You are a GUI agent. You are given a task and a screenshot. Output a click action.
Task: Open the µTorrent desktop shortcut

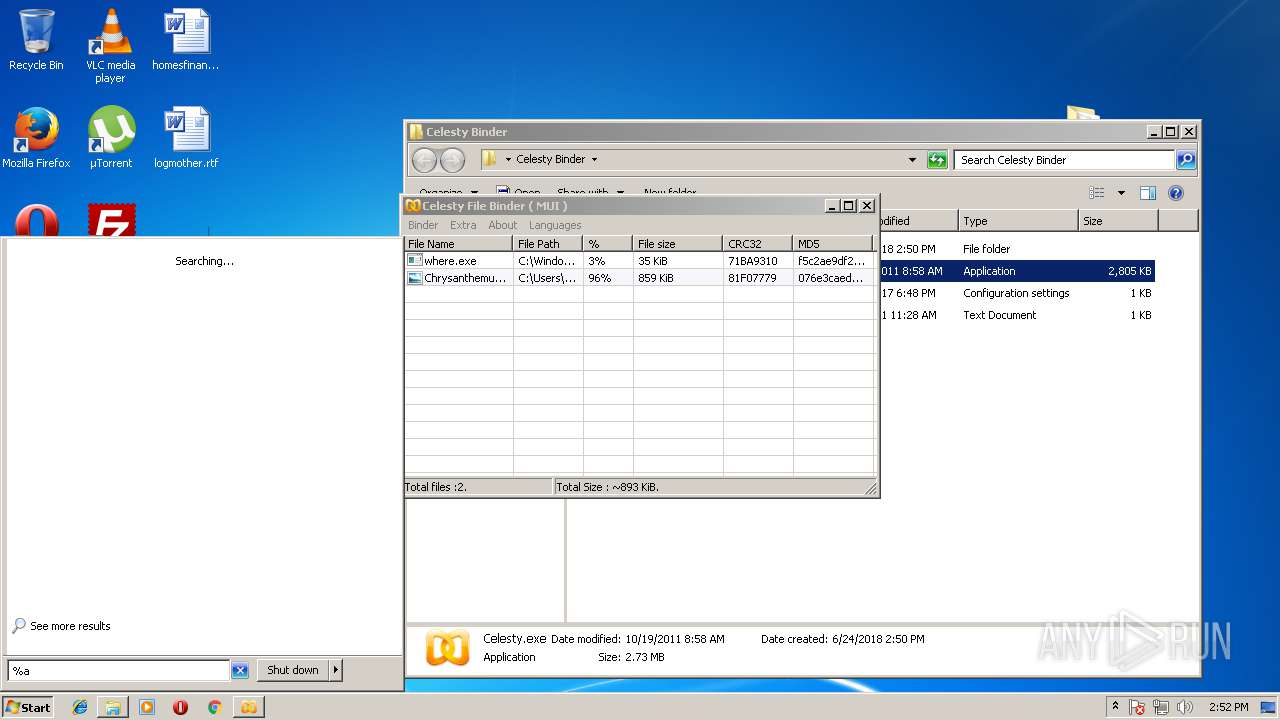click(110, 138)
